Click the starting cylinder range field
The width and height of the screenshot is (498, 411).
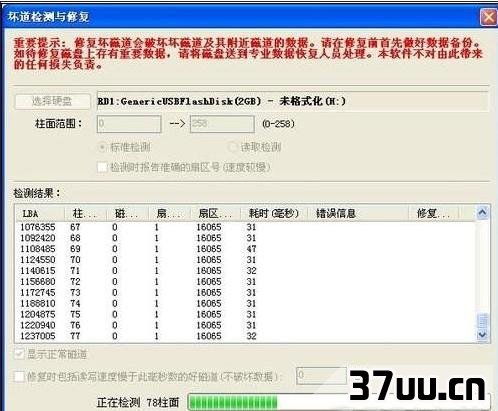[x=129, y=124]
